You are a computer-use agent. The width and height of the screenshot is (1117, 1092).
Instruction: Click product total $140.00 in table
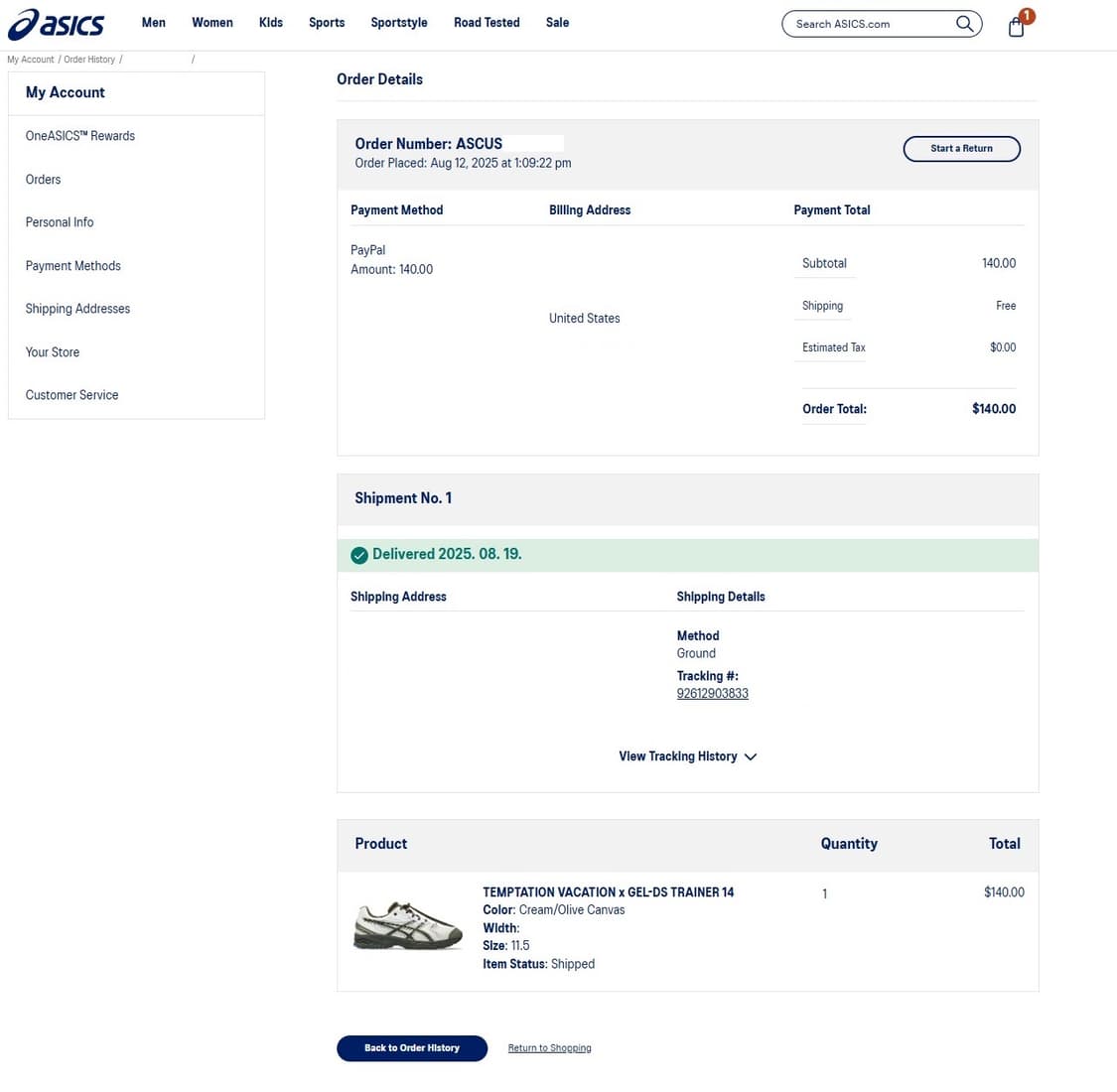click(x=1004, y=891)
